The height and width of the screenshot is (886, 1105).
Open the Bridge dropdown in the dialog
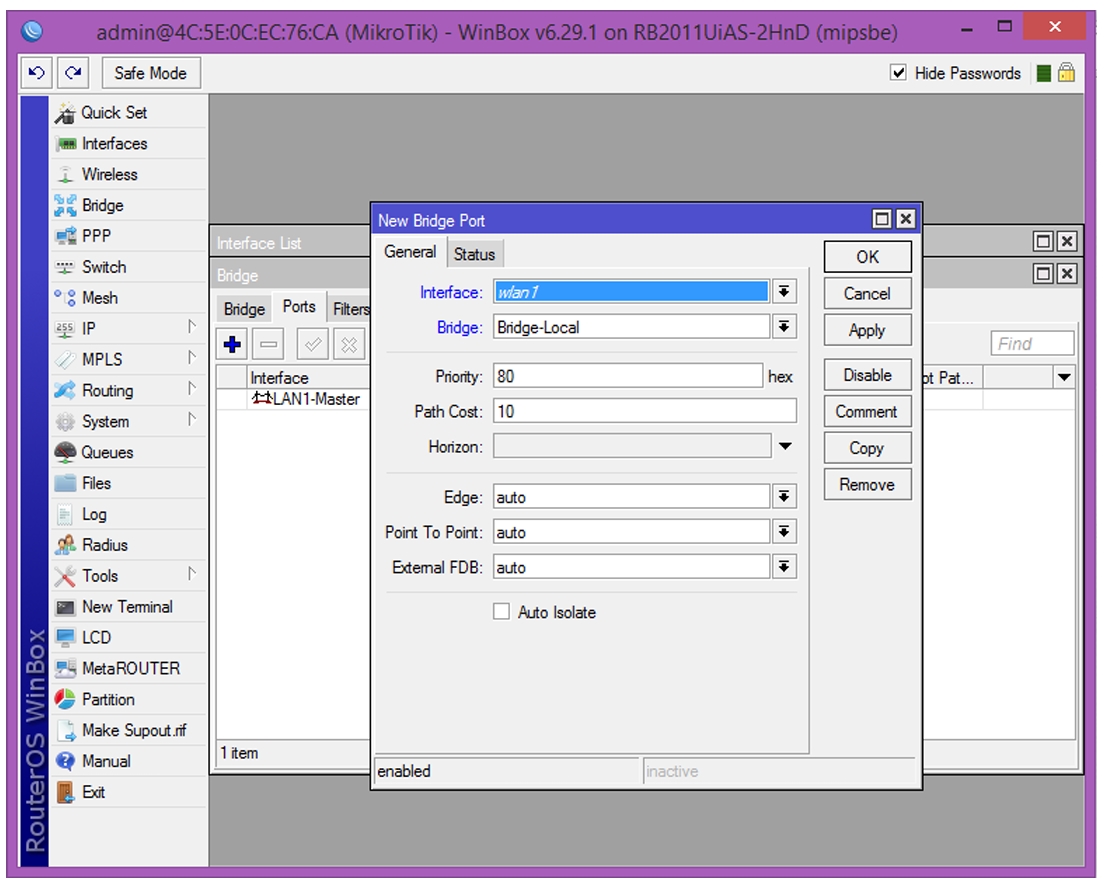pyautogui.click(x=784, y=327)
